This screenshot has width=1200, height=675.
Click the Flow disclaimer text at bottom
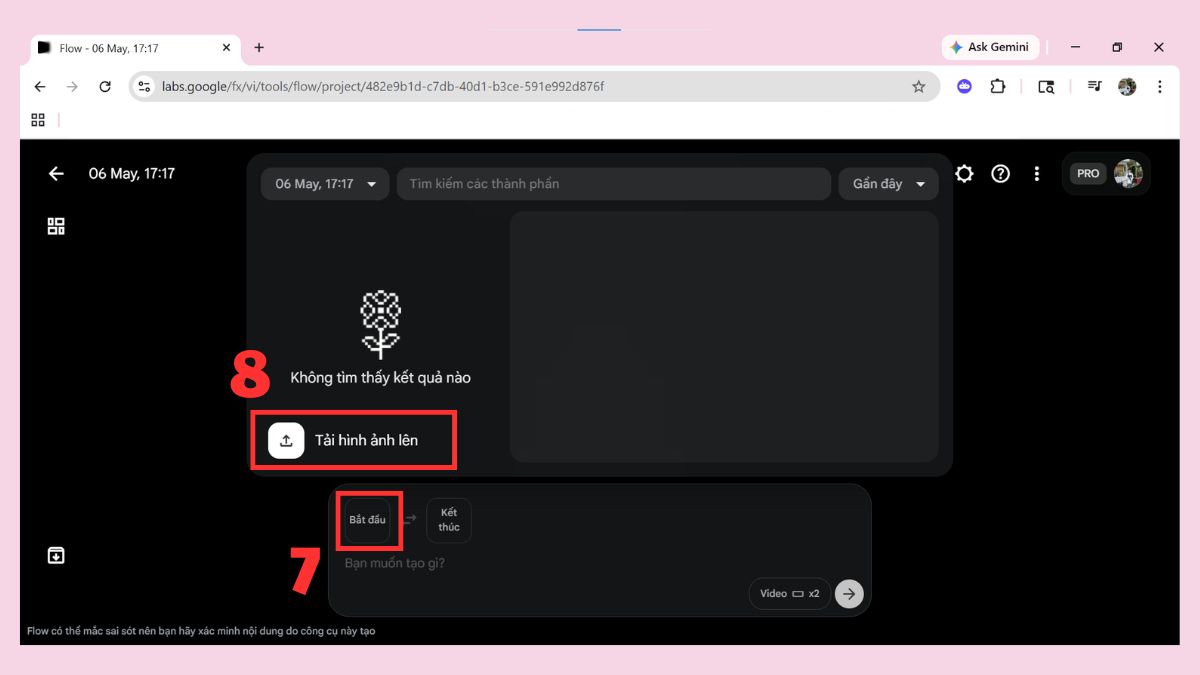click(201, 631)
